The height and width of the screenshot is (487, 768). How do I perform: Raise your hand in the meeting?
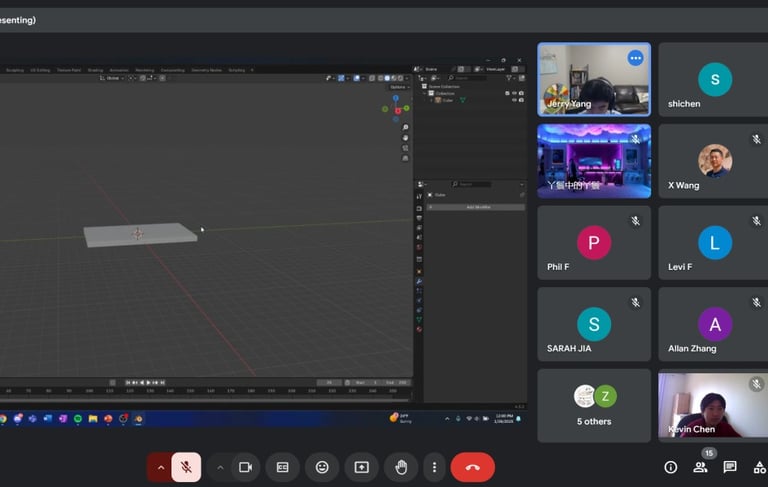pos(401,467)
